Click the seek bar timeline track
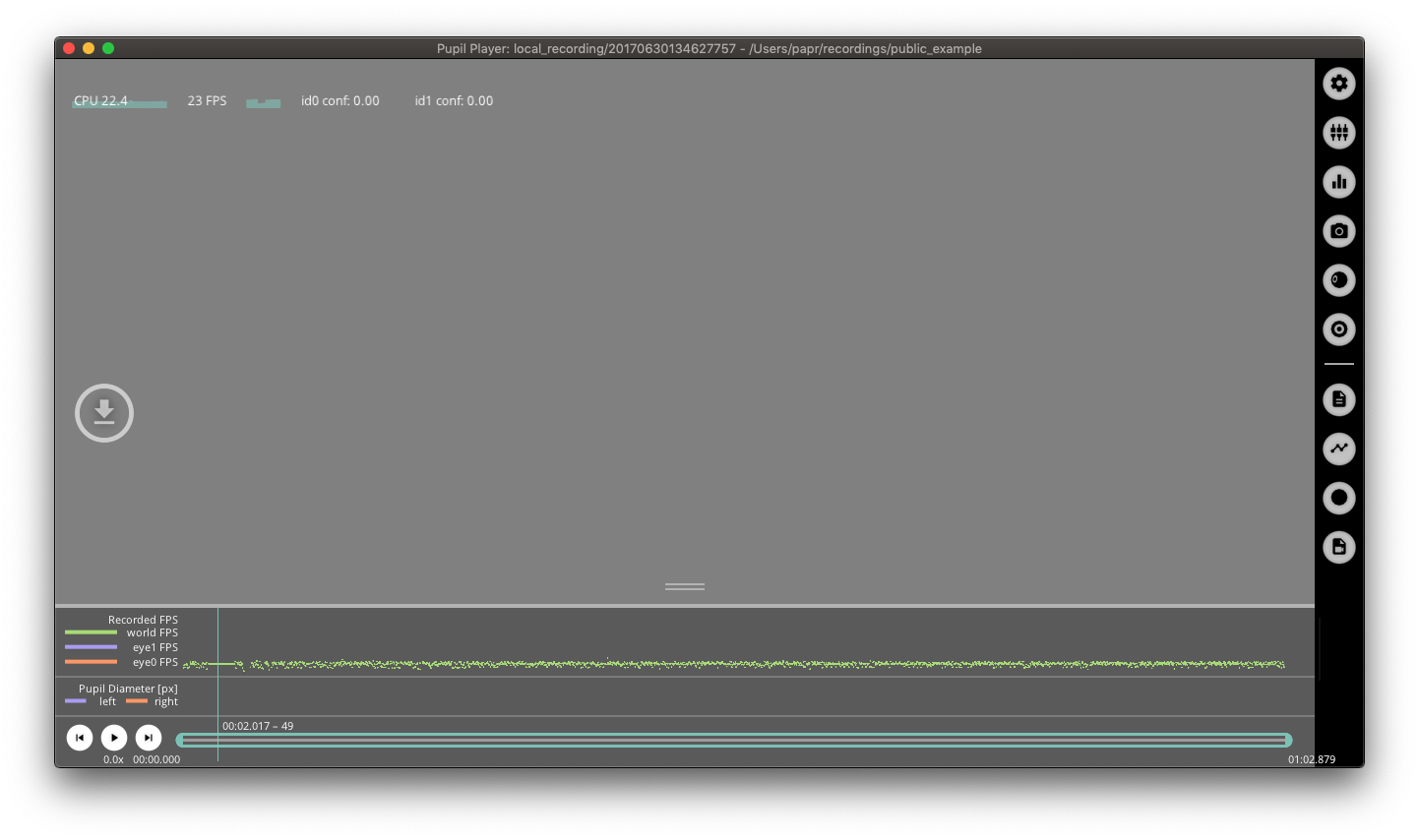 pos(734,740)
